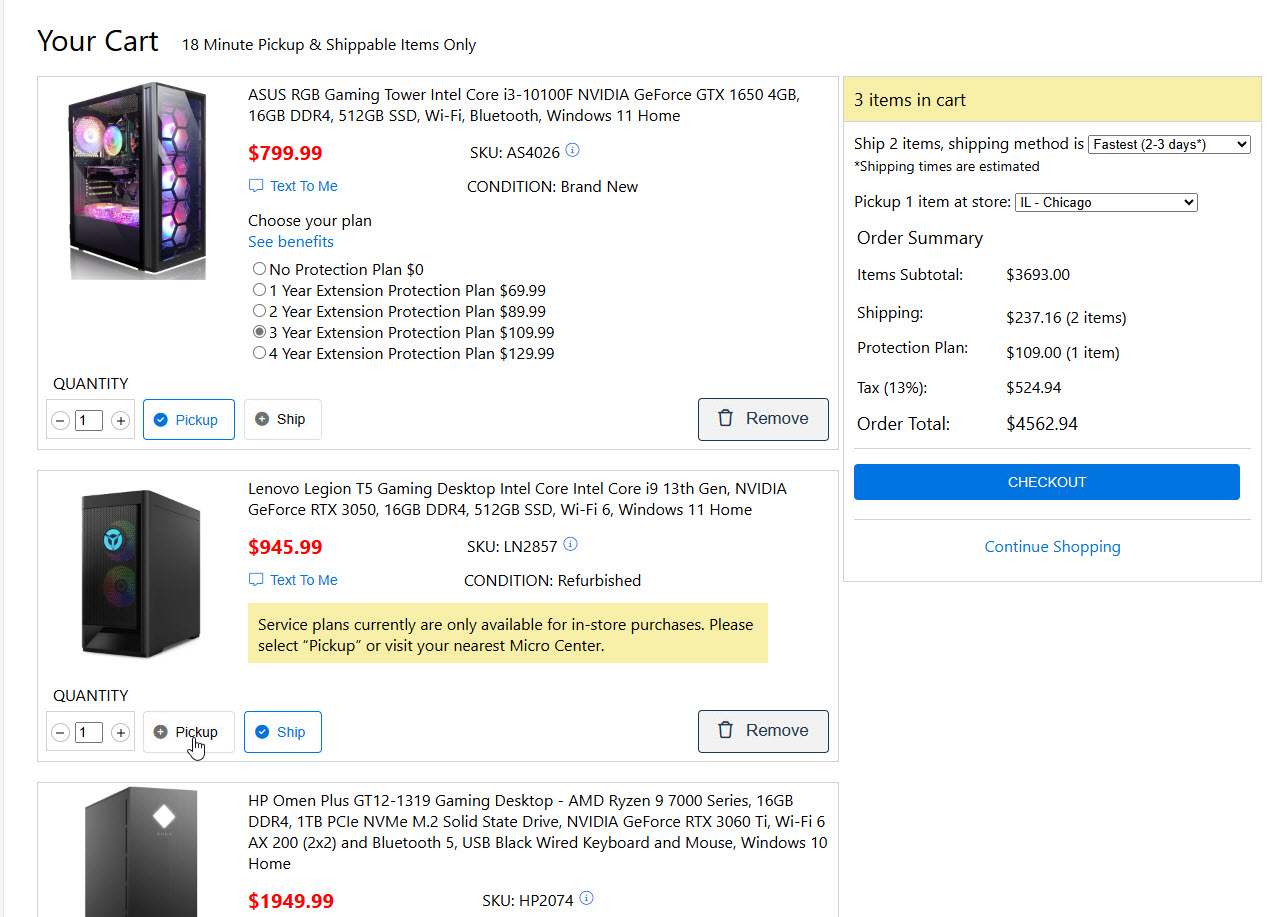This screenshot has height=917, width=1282.
Task: Open Continue Shopping link
Action: pos(1052,547)
